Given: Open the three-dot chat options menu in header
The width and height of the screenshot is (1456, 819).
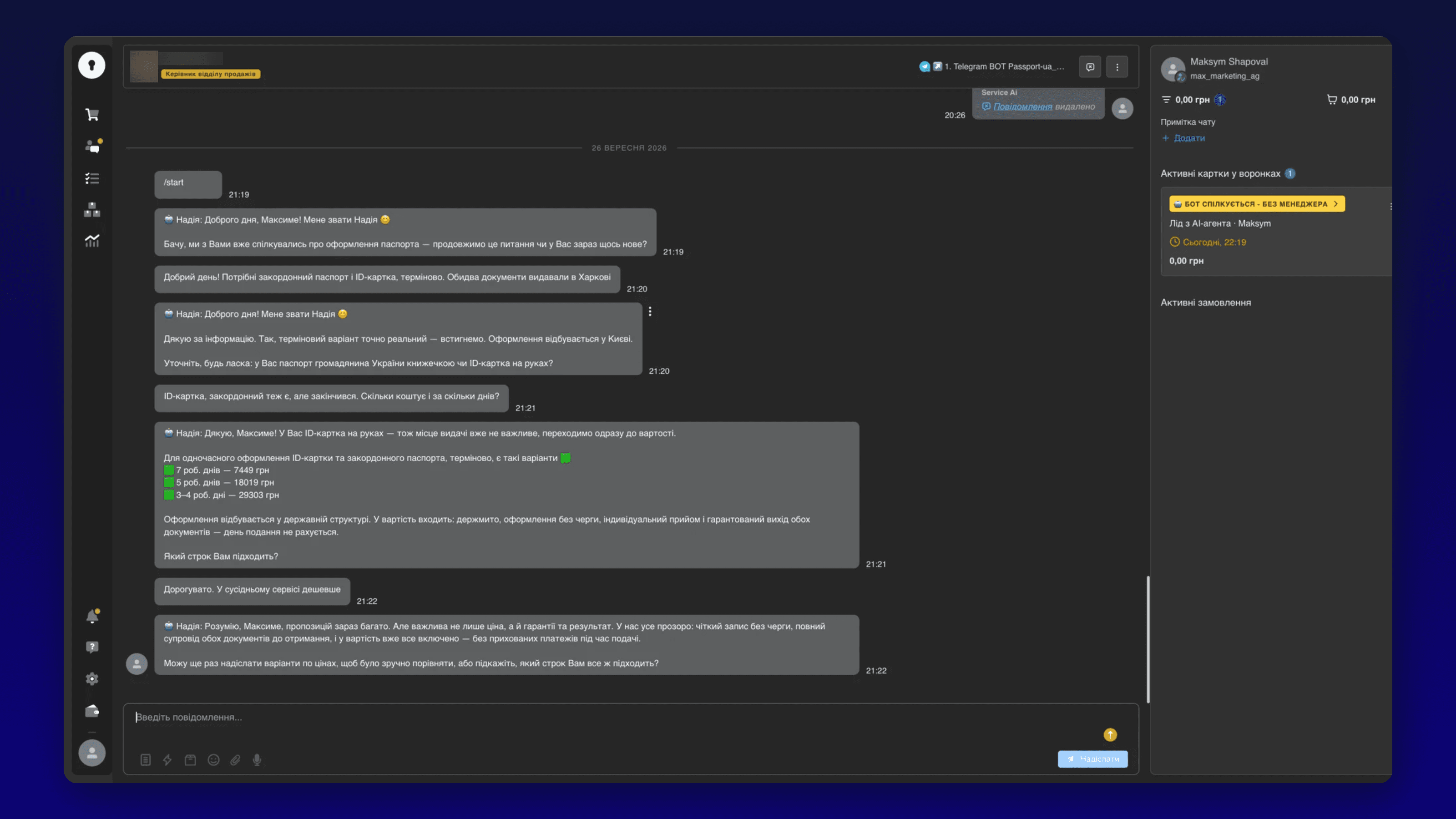Looking at the screenshot, I should (x=1117, y=67).
